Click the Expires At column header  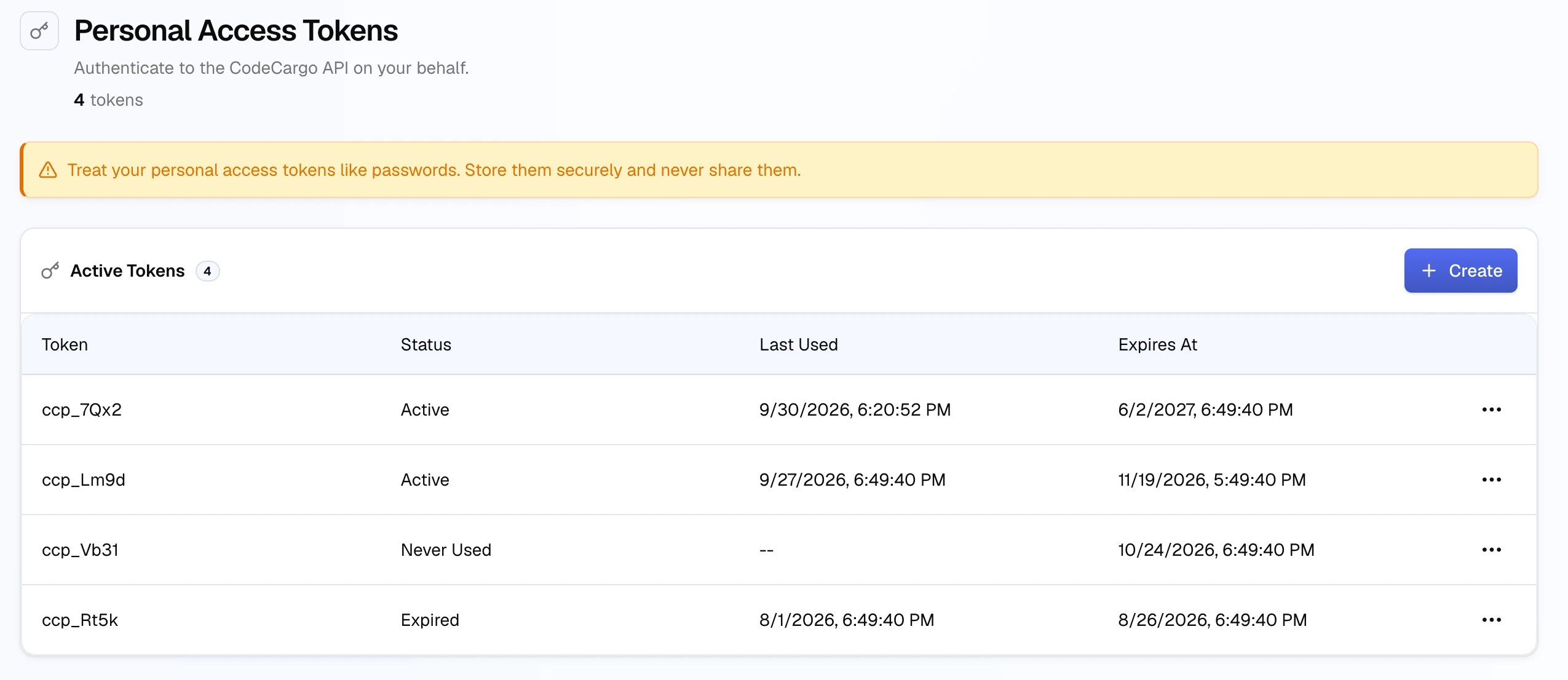pyautogui.click(x=1157, y=345)
